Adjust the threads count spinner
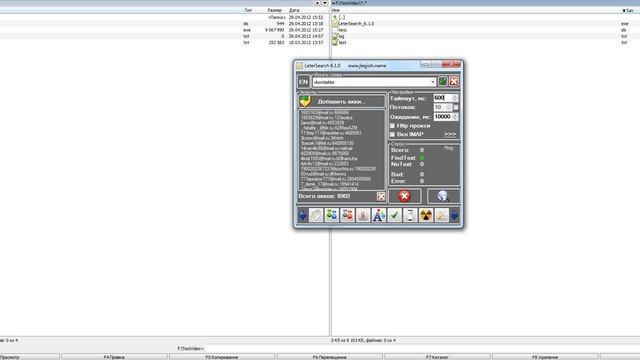 pyautogui.click(x=449, y=107)
